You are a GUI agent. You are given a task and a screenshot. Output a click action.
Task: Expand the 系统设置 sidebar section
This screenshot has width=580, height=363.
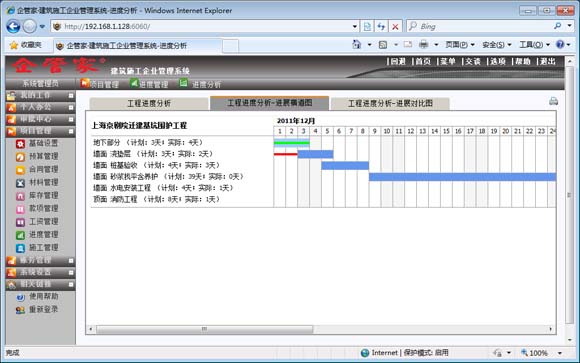(x=71, y=272)
